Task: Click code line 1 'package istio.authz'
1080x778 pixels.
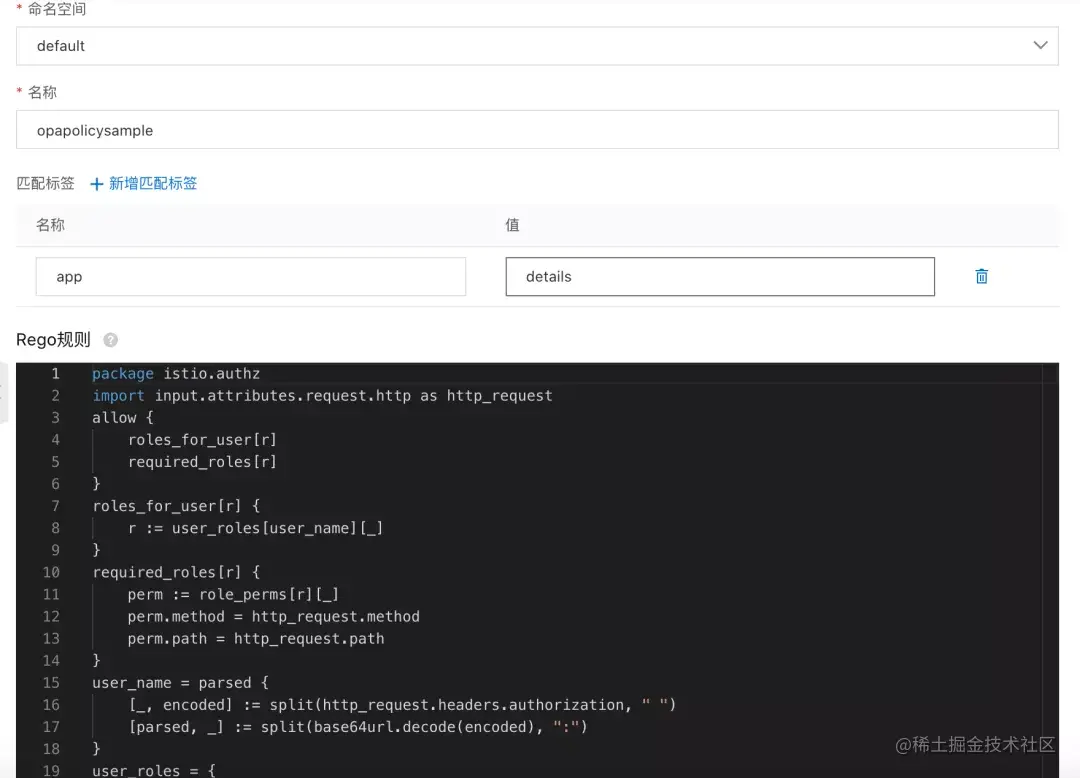Action: click(176, 374)
